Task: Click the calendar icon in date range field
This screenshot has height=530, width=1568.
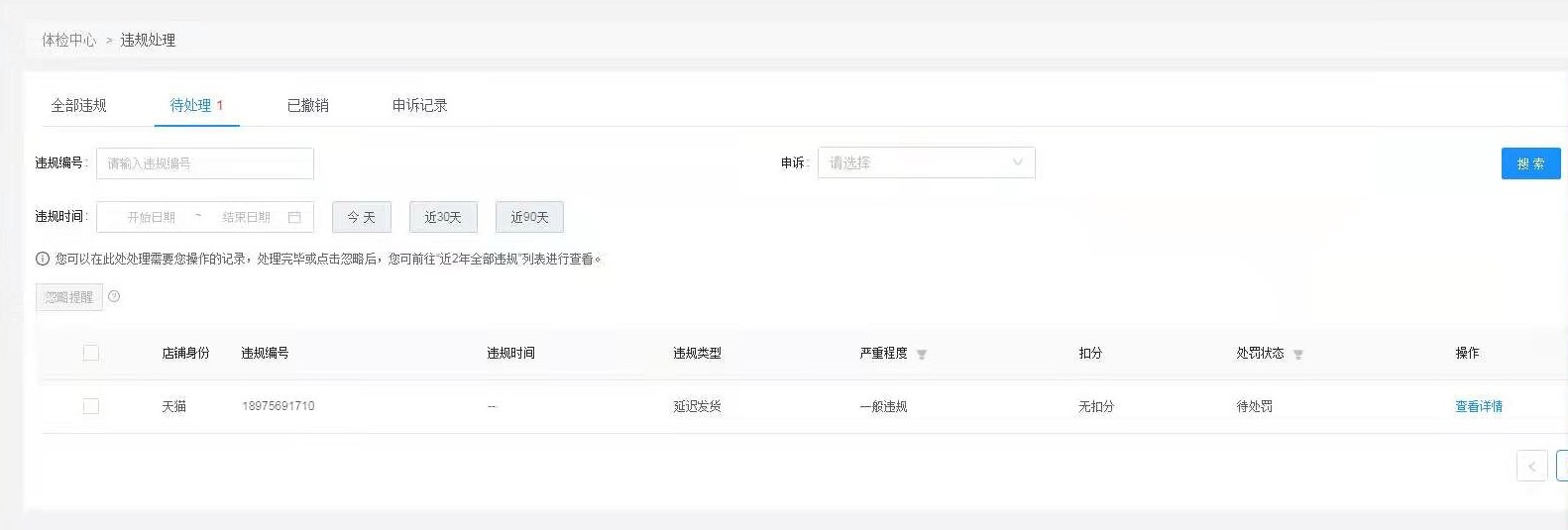Action: pyautogui.click(x=294, y=217)
